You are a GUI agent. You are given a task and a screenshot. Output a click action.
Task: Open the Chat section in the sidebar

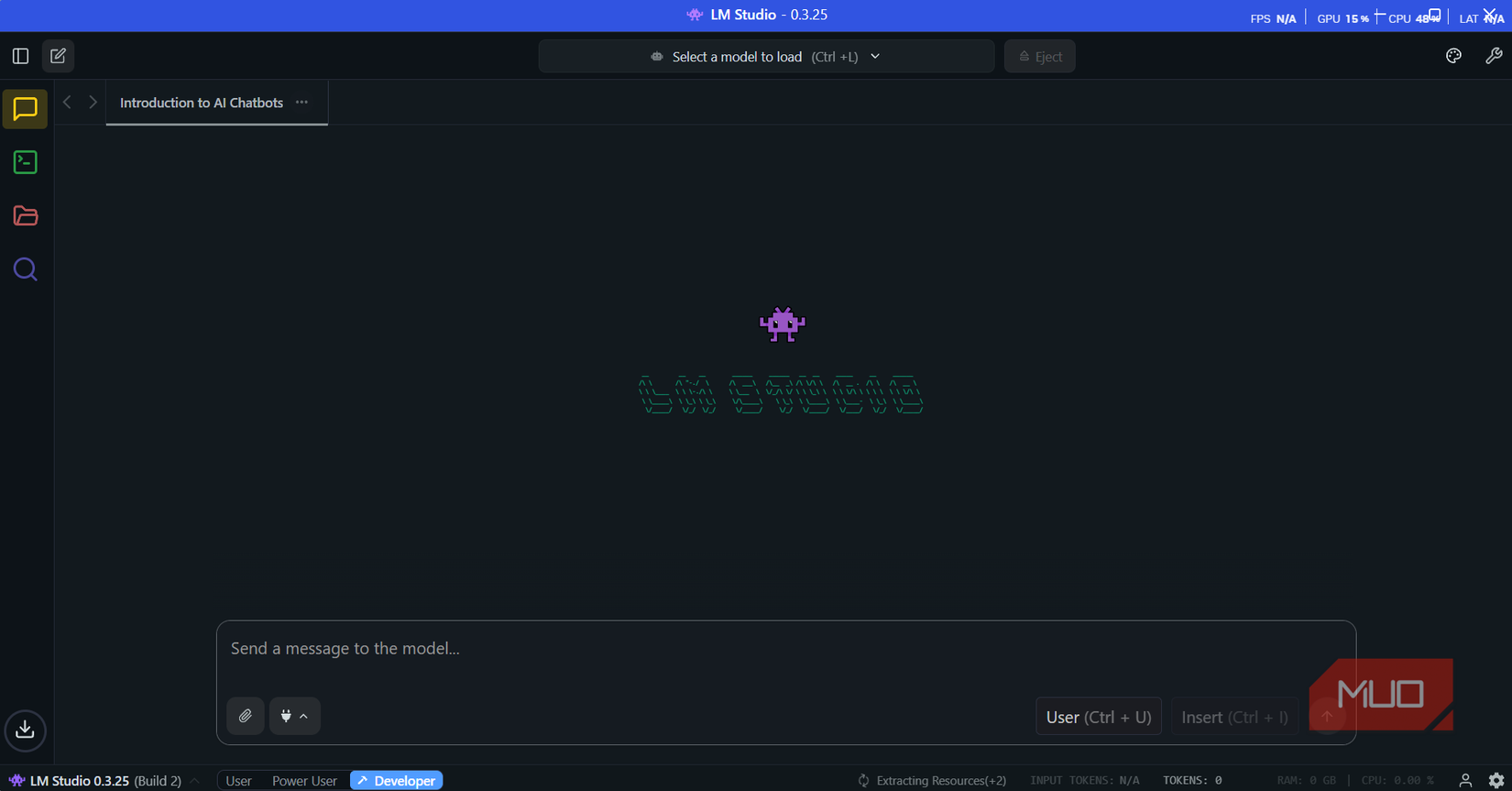pos(25,109)
